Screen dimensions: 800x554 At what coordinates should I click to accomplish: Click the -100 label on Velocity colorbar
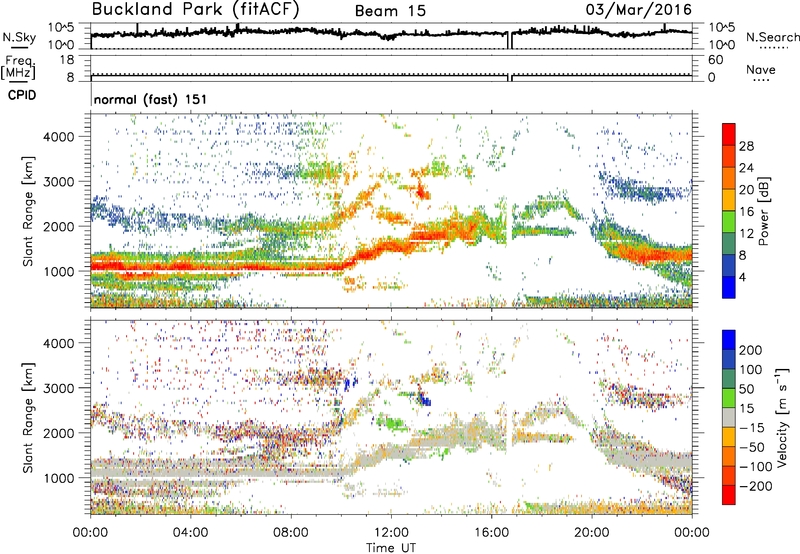(756, 467)
